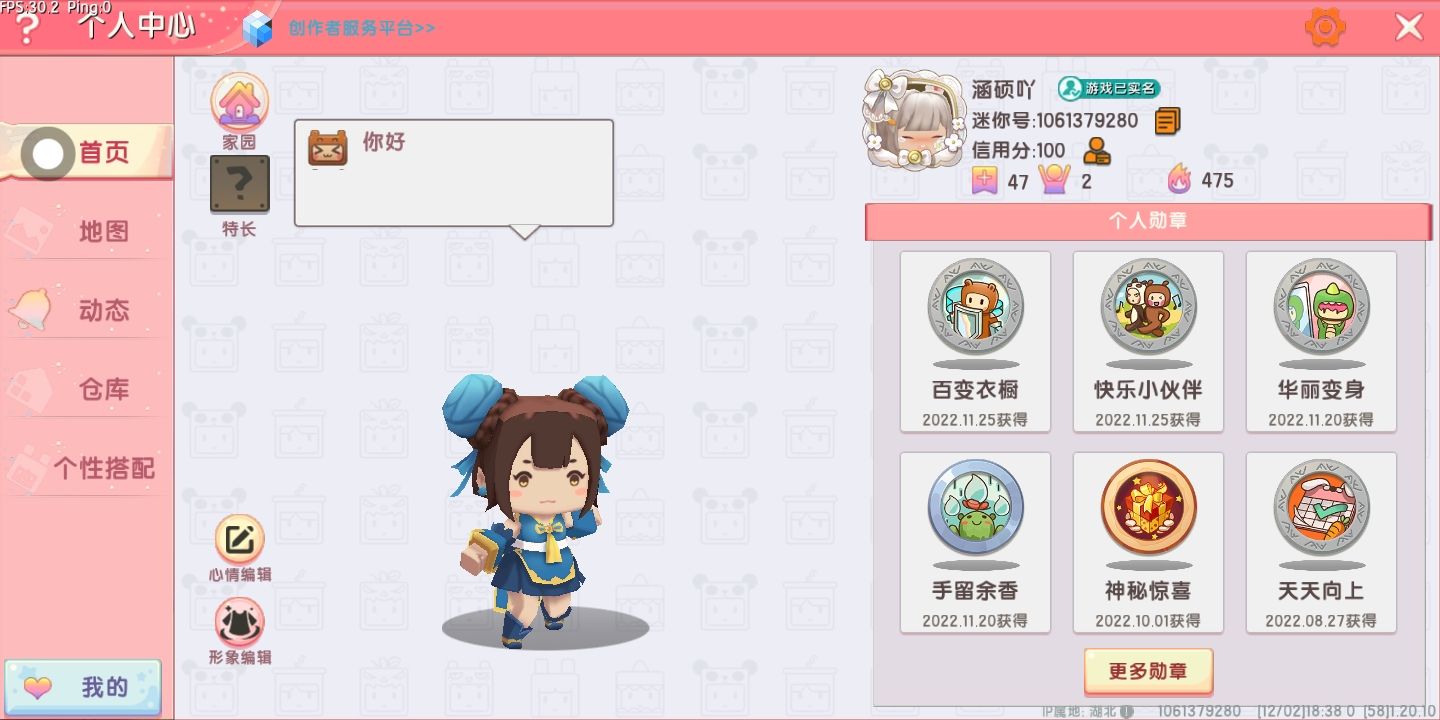Open 创作者服务平台 link
Image resolution: width=1440 pixels, height=720 pixels.
361,28
